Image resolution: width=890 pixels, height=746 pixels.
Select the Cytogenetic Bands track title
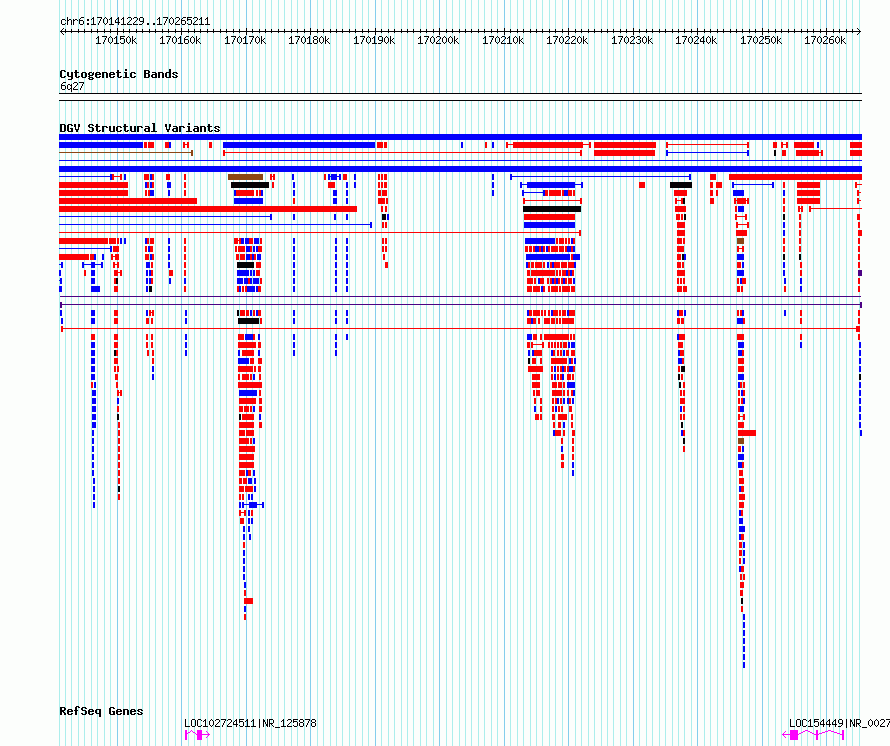[x=119, y=74]
